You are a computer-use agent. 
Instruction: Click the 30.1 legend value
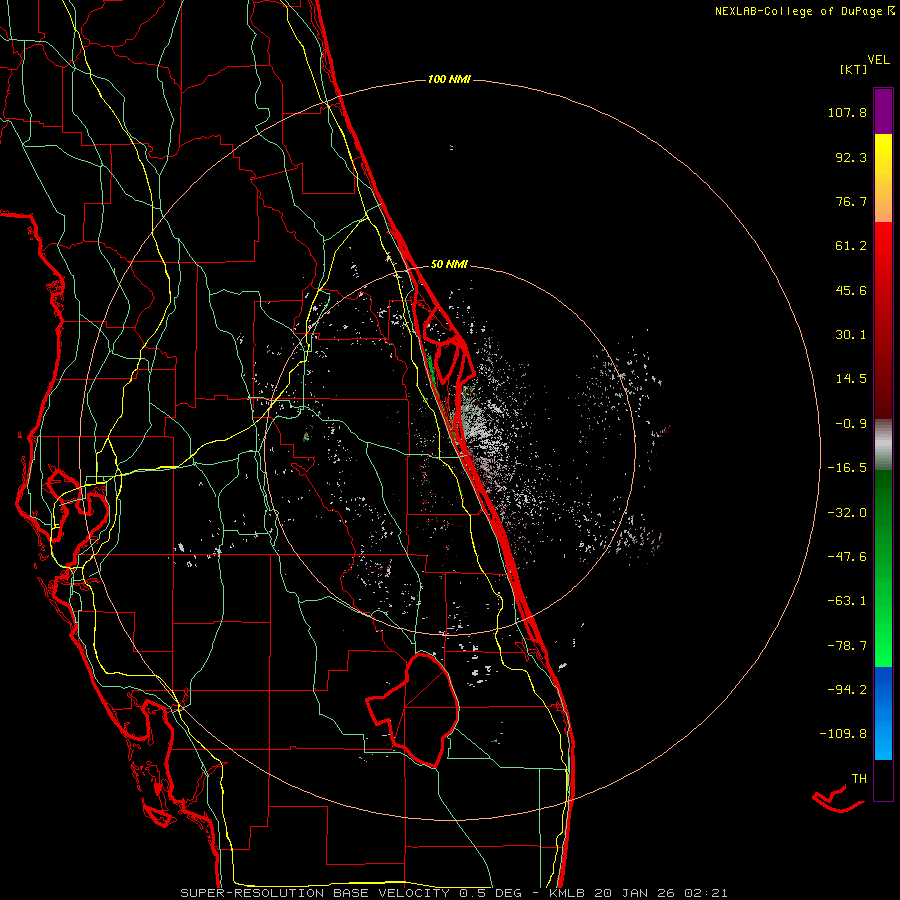click(x=851, y=335)
